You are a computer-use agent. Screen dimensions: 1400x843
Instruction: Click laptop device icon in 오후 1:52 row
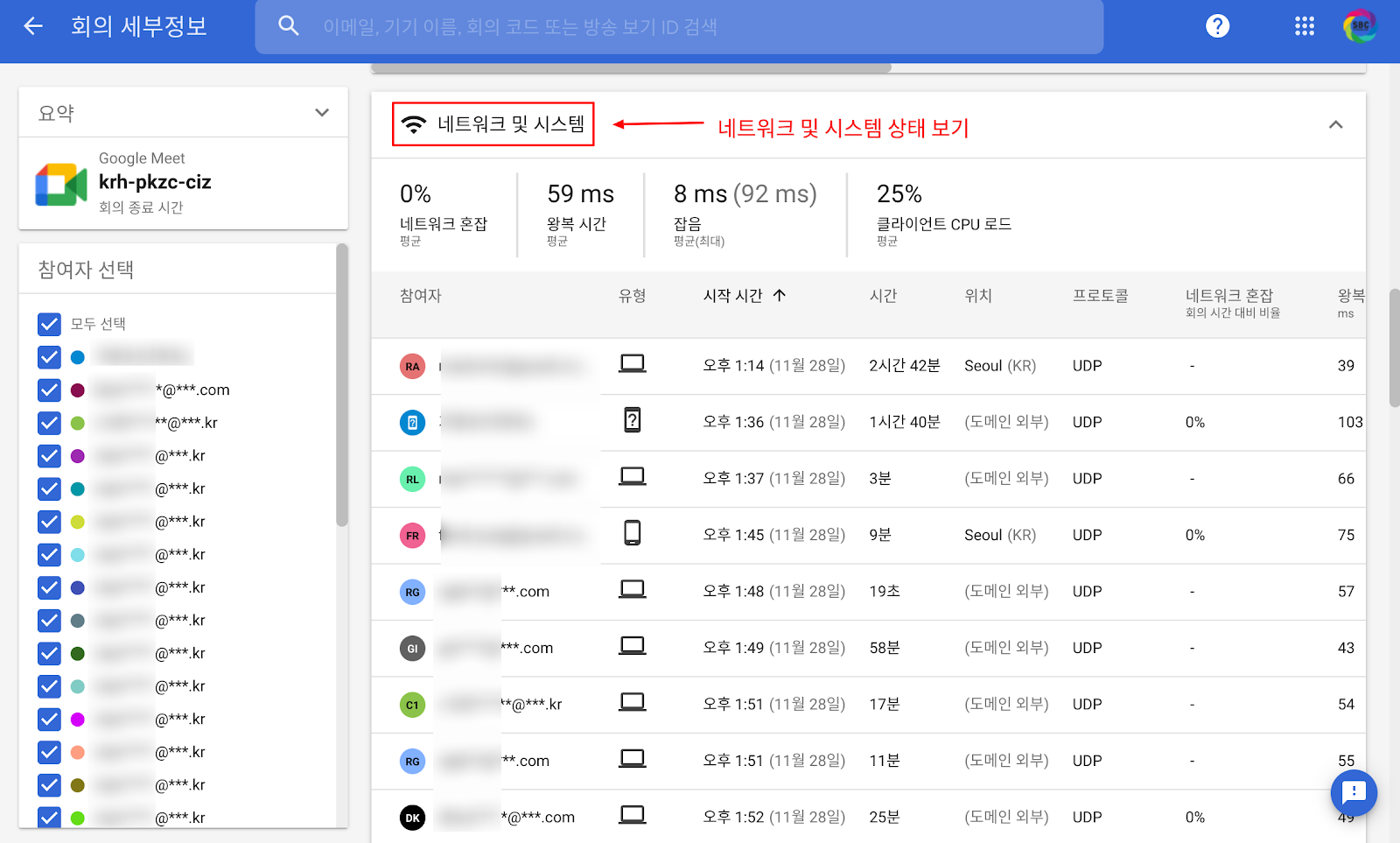[632, 815]
